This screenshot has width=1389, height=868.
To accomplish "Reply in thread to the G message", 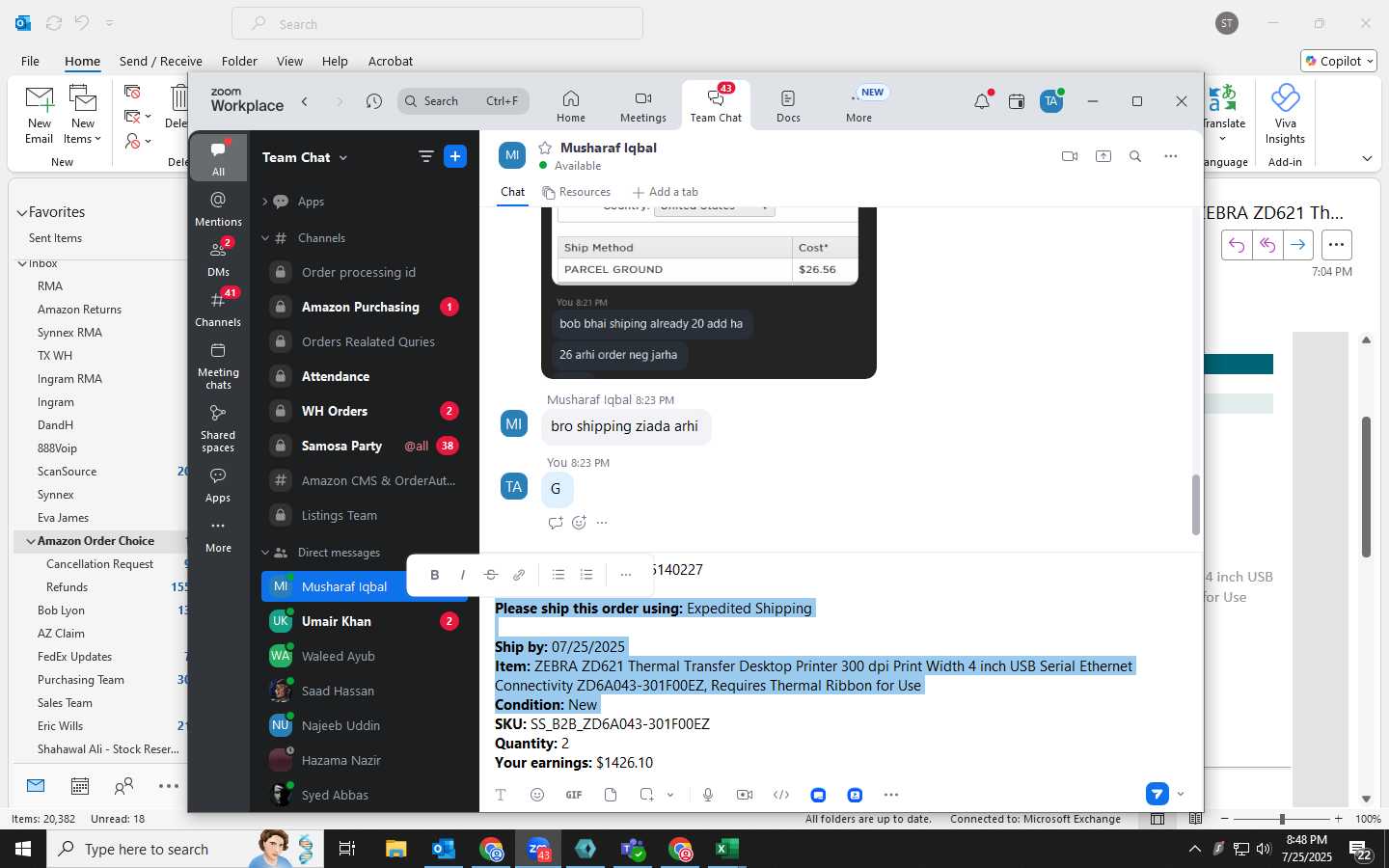I will pyautogui.click(x=556, y=523).
